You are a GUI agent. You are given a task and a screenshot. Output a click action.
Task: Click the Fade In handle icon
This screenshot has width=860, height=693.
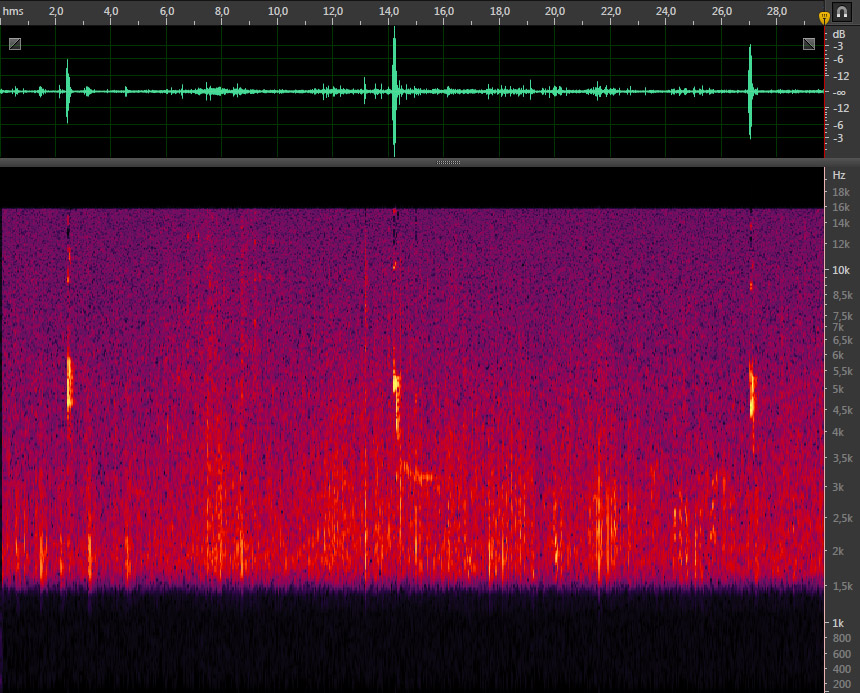click(15, 44)
